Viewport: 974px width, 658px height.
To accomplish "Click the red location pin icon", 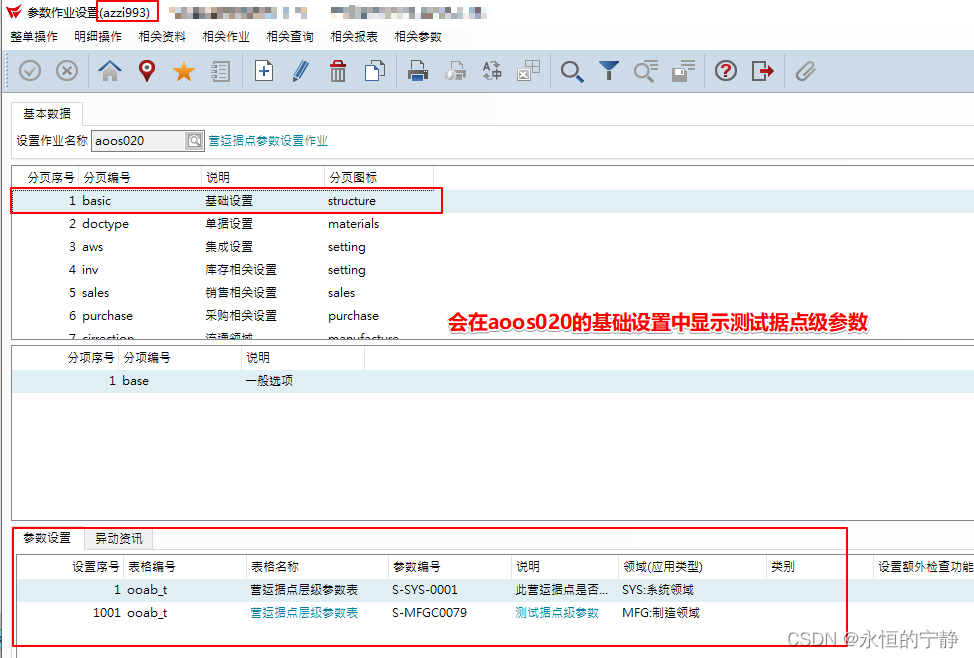I will (x=147, y=71).
